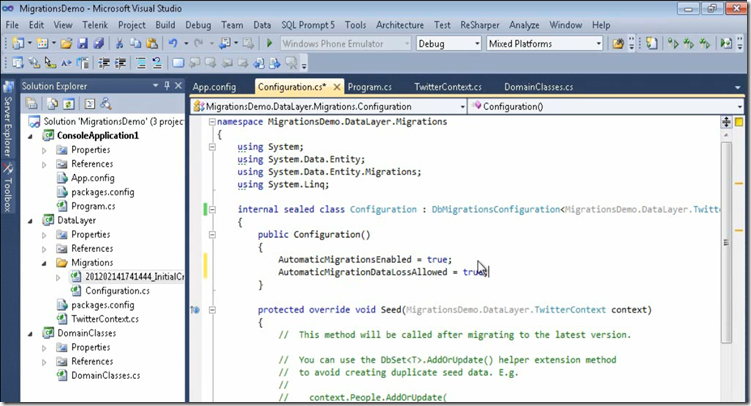Comment out the selected lines icon
This screenshot has width=751, height=406.
(x=141, y=63)
